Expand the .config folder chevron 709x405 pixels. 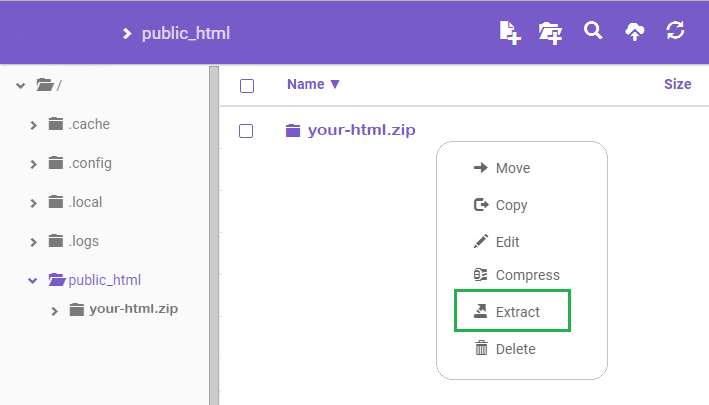point(34,164)
